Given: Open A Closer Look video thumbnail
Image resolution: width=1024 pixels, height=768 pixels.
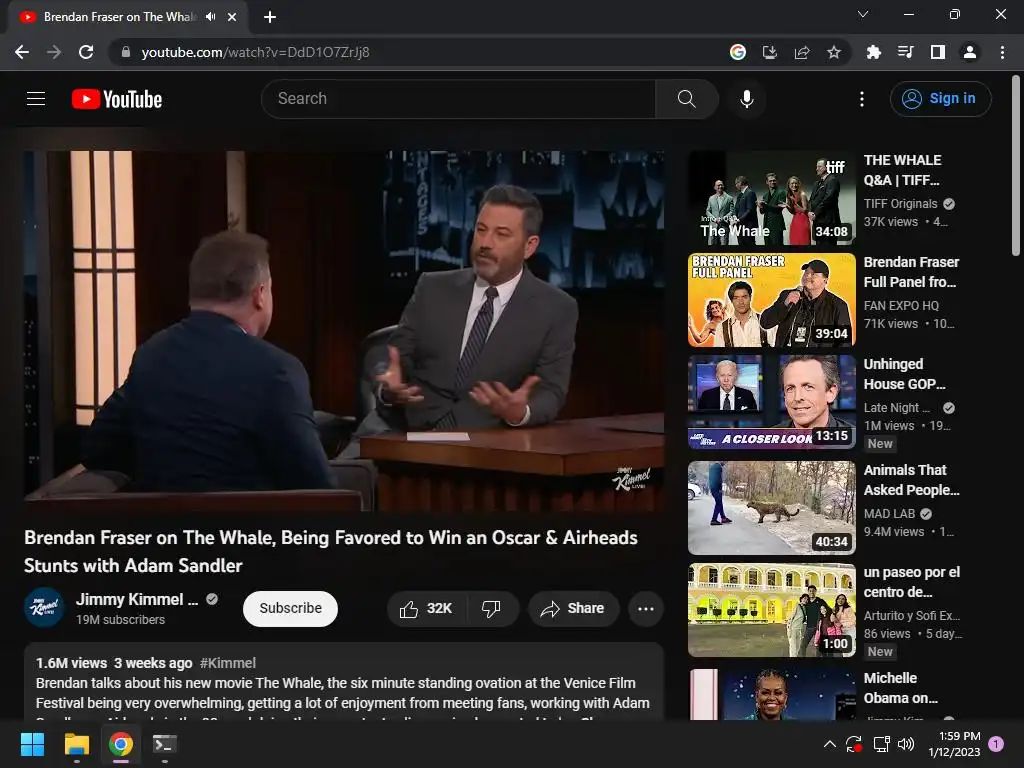Looking at the screenshot, I should 772,402.
